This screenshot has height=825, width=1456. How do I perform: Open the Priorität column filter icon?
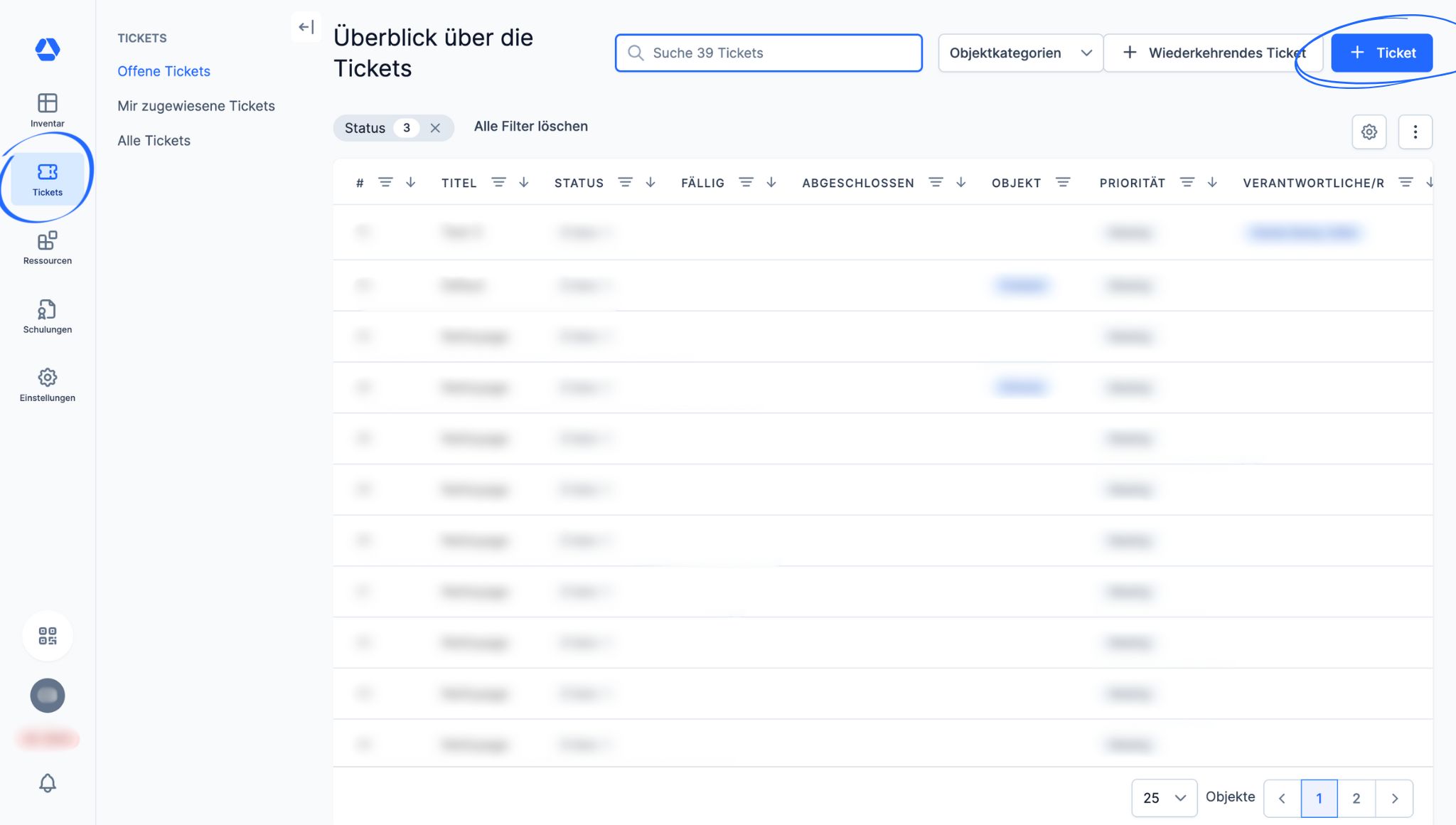tap(1187, 183)
